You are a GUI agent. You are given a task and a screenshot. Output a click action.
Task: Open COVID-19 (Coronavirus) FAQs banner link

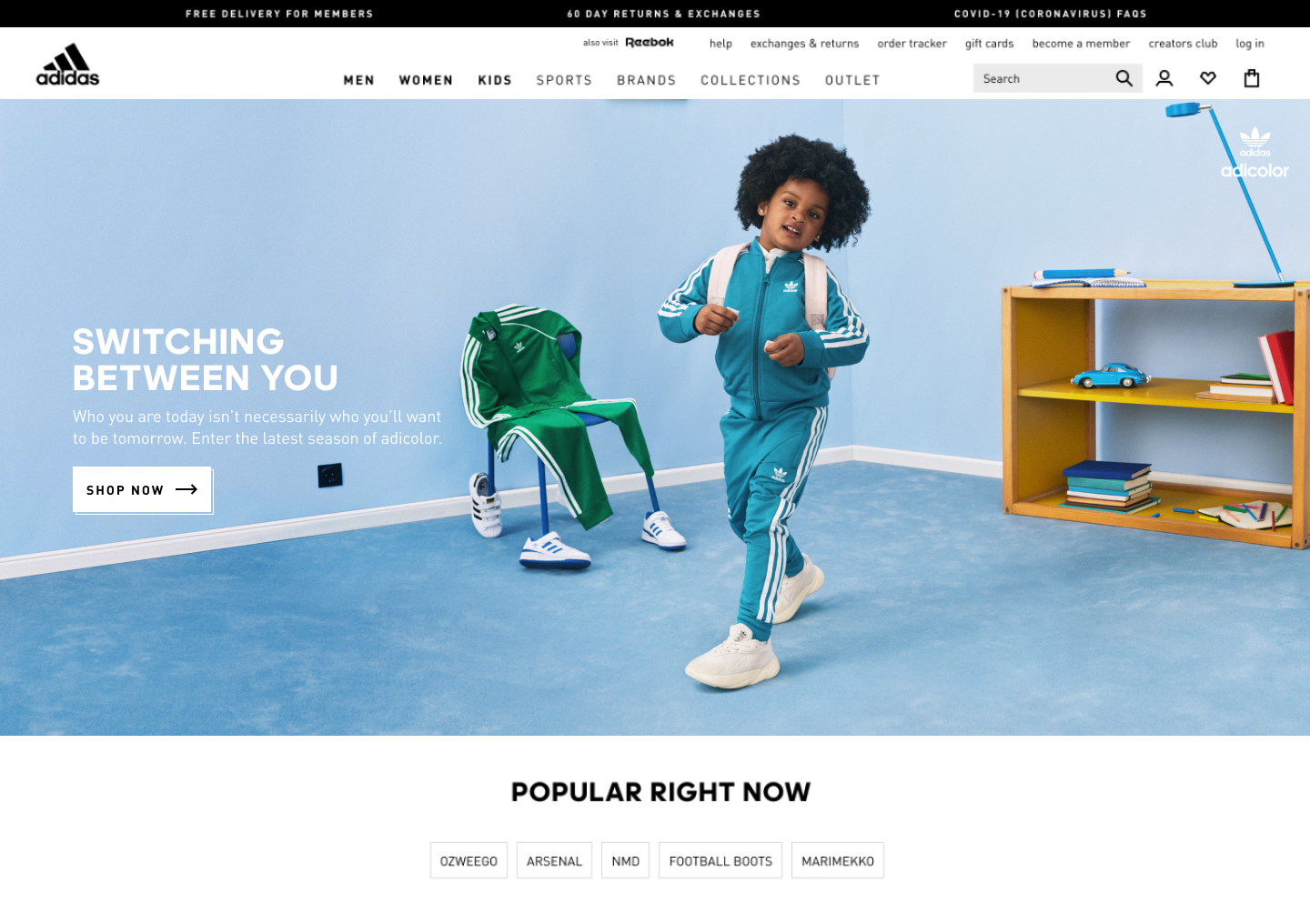(x=1050, y=14)
